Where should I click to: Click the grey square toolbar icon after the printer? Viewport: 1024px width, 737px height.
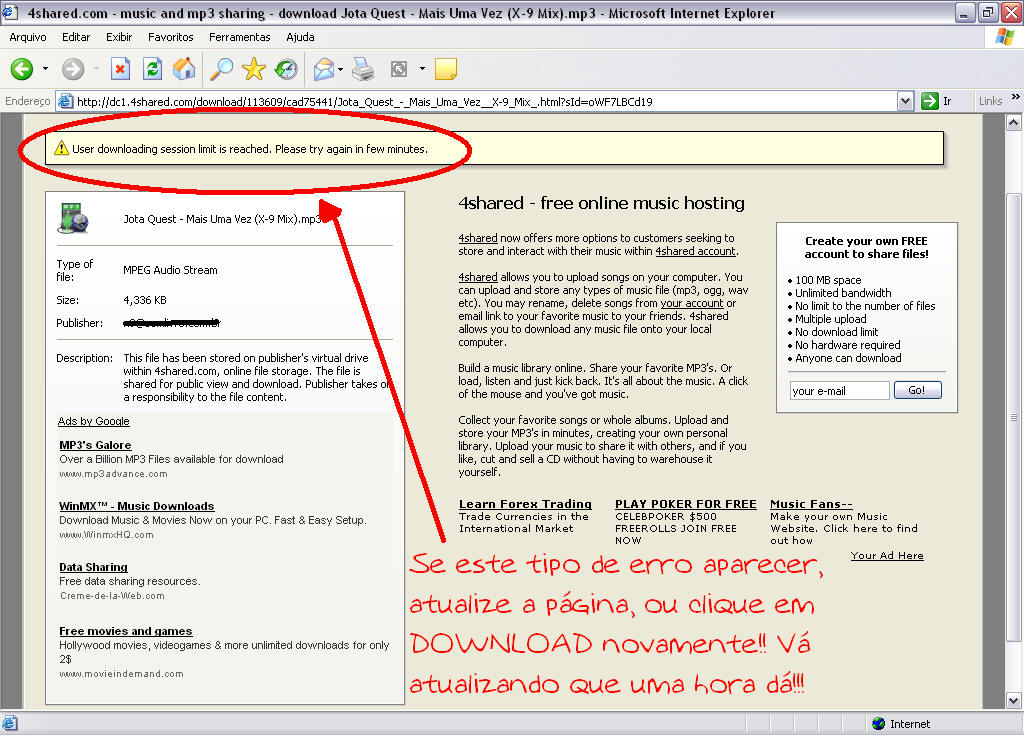398,69
